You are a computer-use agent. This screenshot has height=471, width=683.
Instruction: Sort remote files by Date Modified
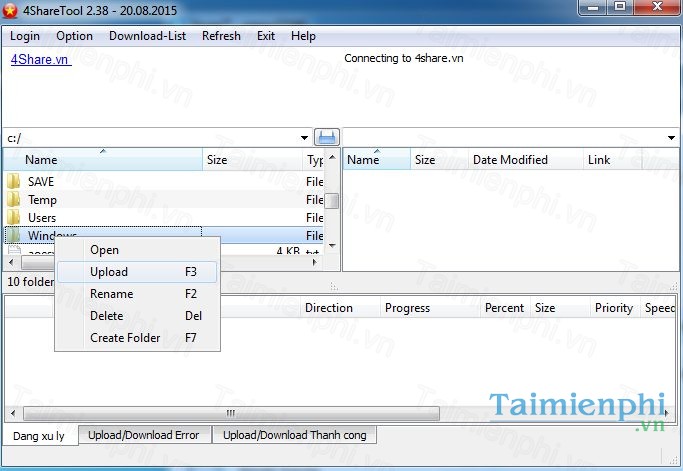[x=526, y=159]
